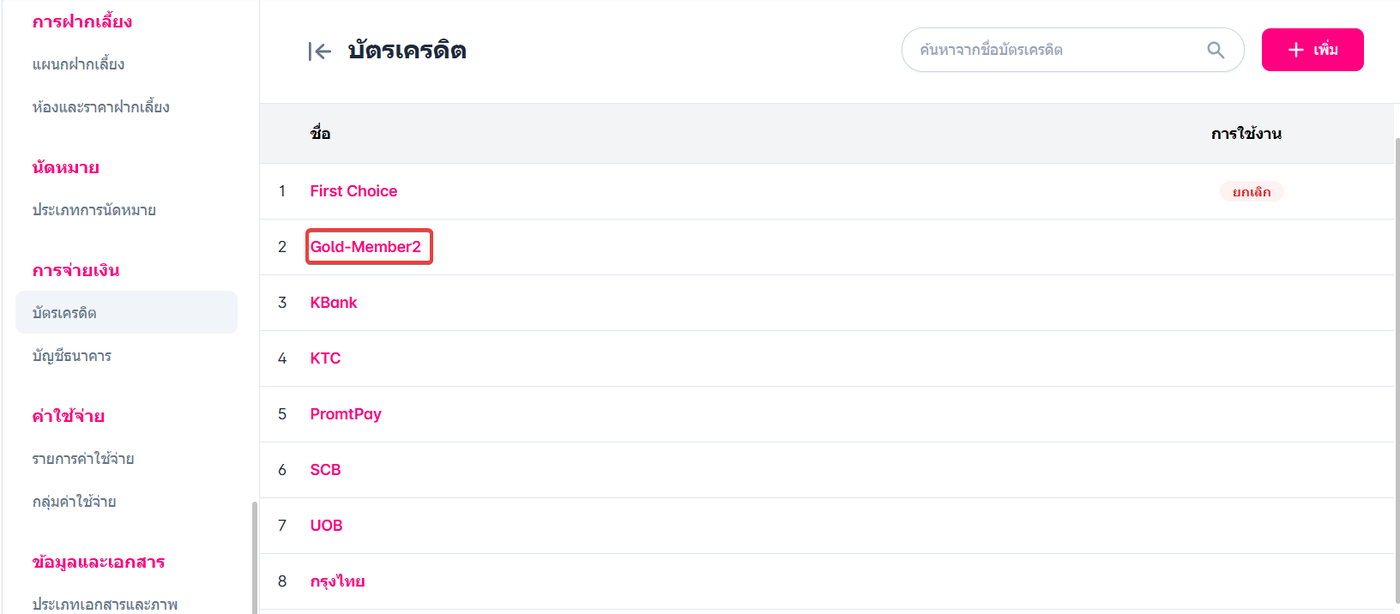This screenshot has height=614, width=1400.
Task: Select ประเภทการนัดหมาย in sidebar
Action: [x=94, y=210]
